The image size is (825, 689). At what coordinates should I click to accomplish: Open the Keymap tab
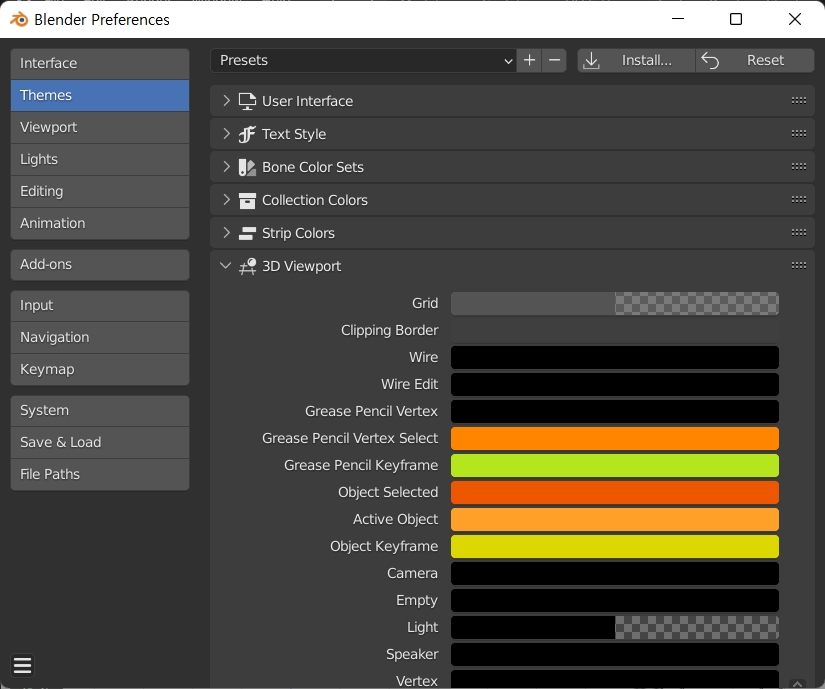click(x=100, y=369)
